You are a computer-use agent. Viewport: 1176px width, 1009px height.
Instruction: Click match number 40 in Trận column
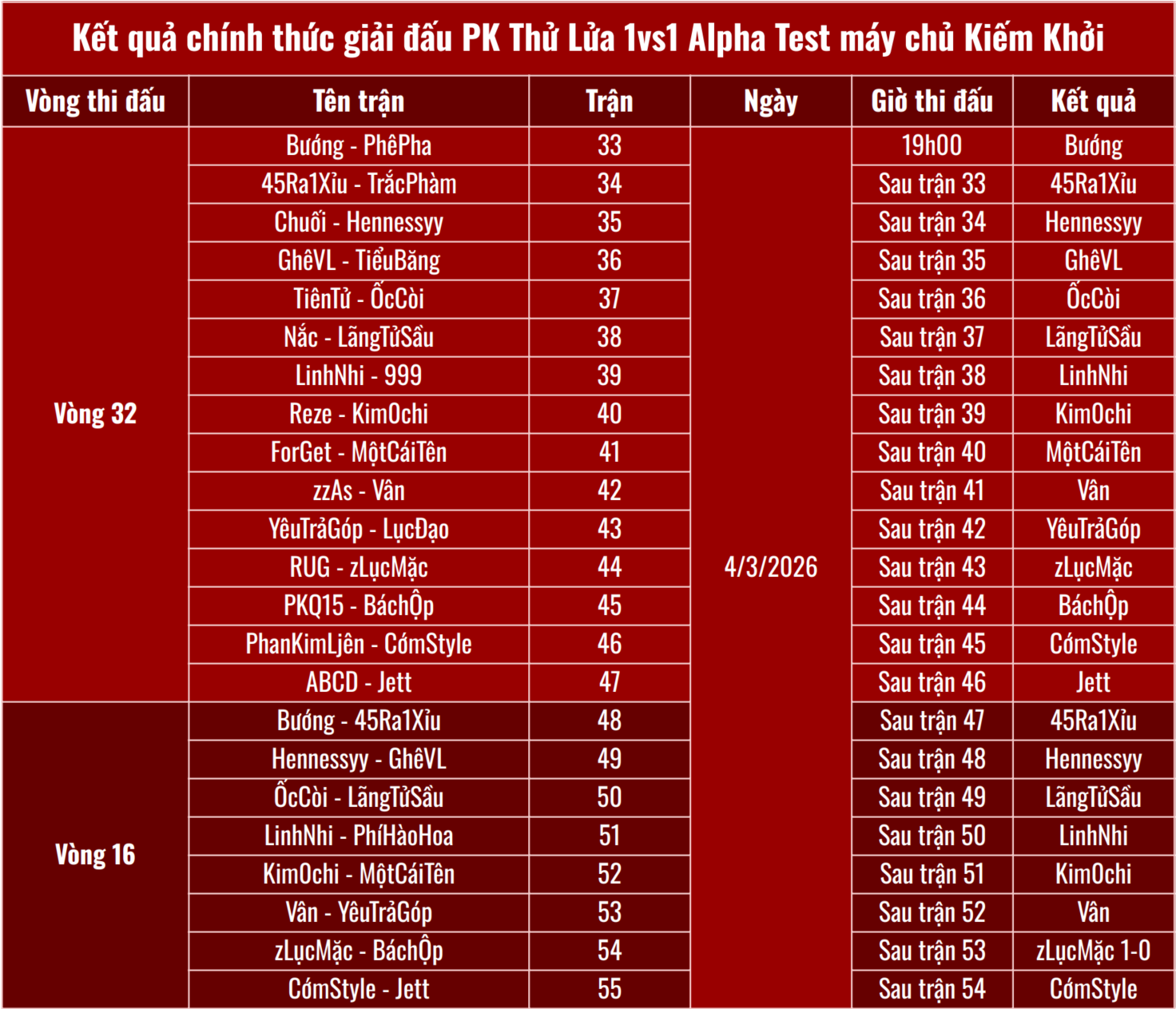(609, 414)
